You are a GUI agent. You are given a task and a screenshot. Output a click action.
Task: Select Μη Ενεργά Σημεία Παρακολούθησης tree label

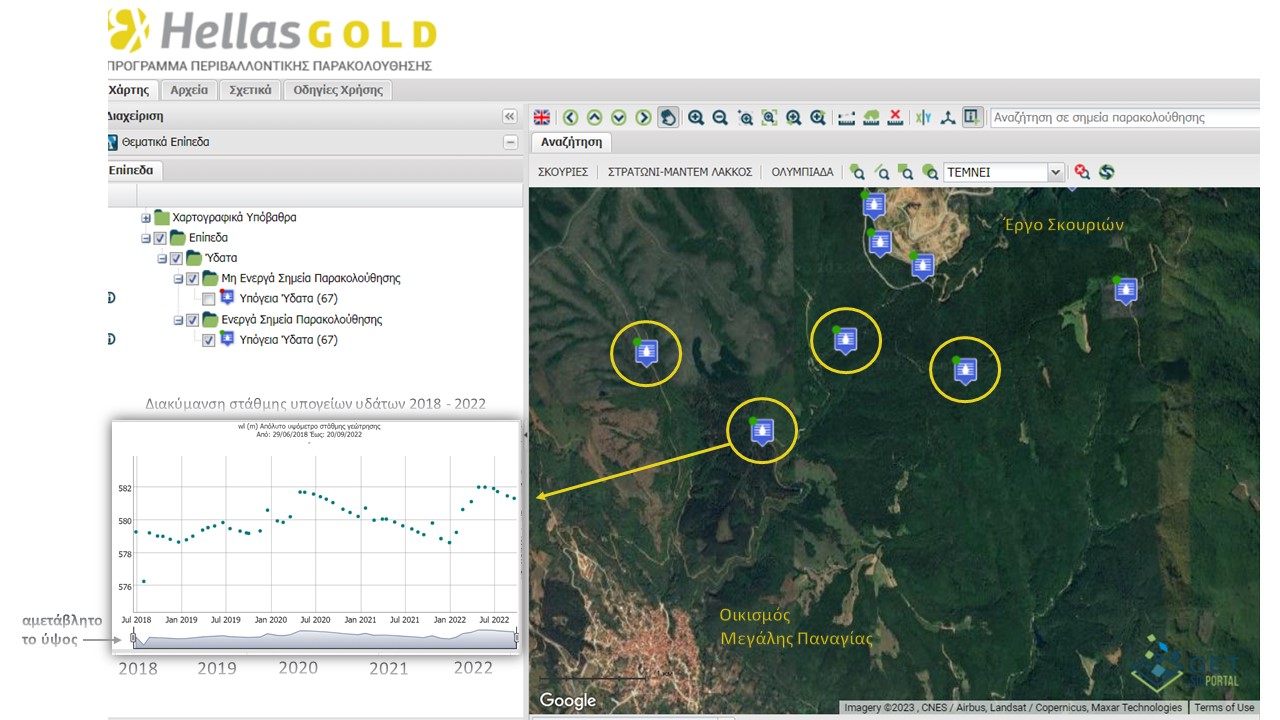pyautogui.click(x=311, y=279)
